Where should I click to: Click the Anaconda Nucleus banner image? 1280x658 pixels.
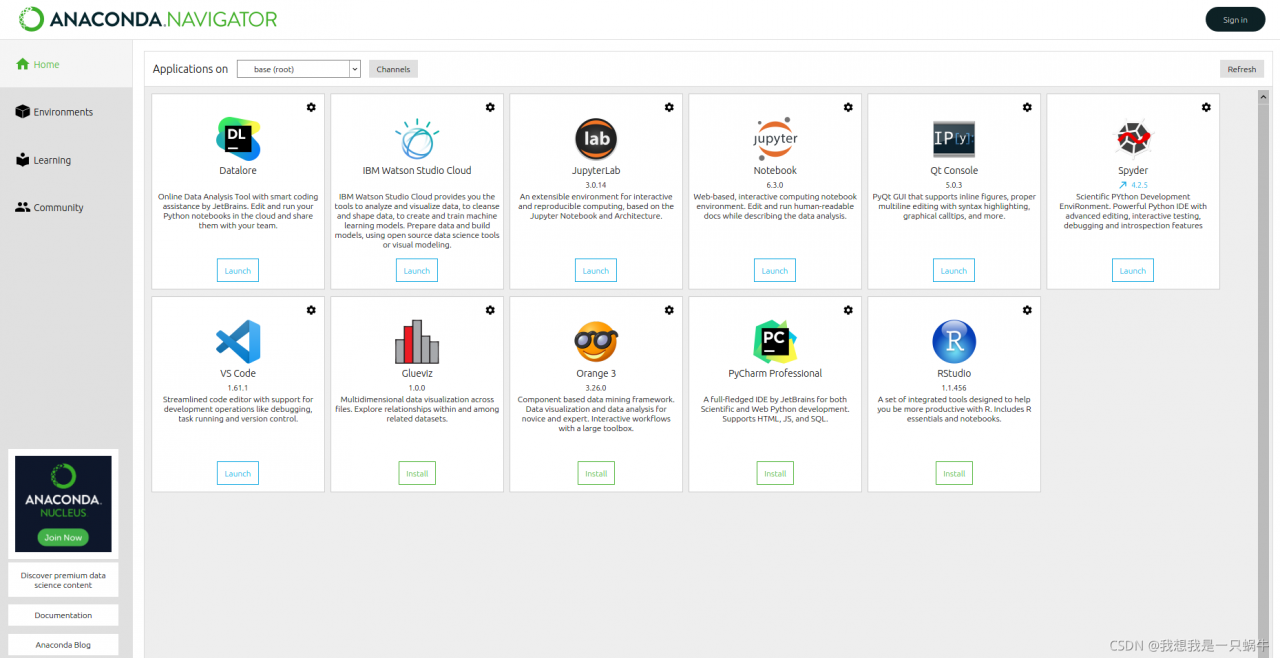[63, 504]
